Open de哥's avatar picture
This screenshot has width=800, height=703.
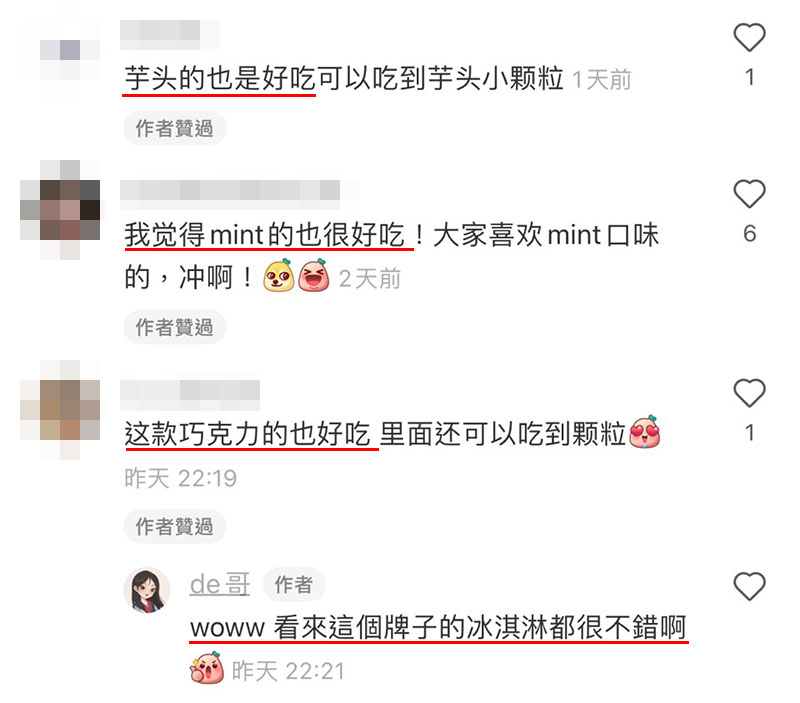(147, 590)
